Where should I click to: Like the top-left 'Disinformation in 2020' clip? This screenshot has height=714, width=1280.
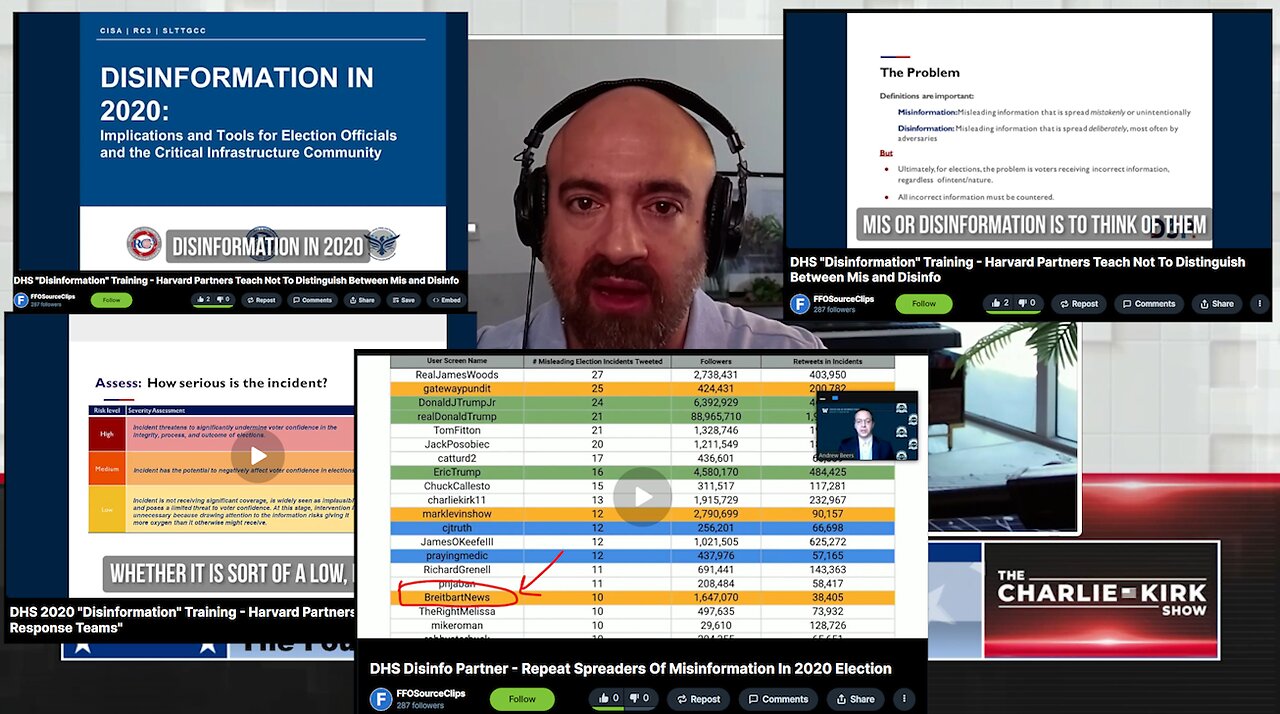point(203,299)
